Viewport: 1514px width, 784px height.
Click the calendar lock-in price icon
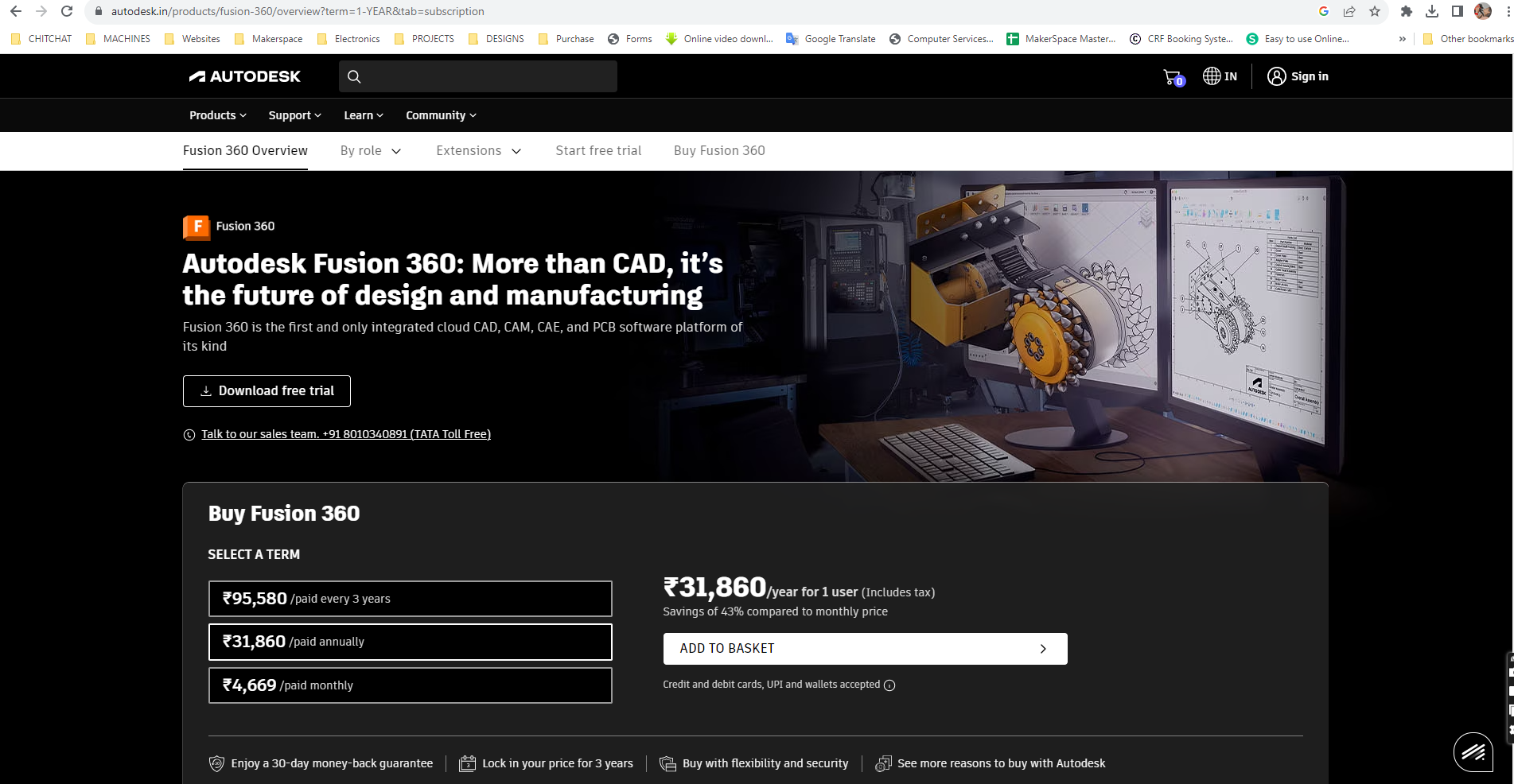(x=468, y=763)
